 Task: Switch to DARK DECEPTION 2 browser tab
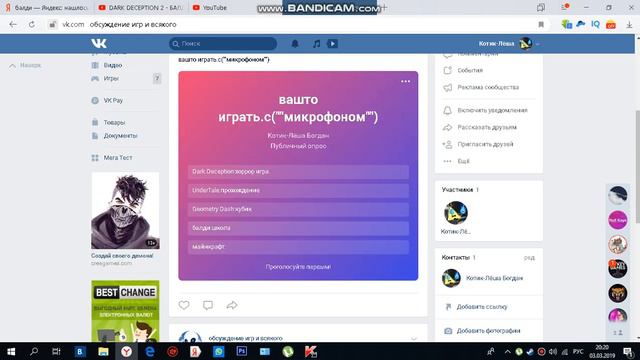point(141,7)
